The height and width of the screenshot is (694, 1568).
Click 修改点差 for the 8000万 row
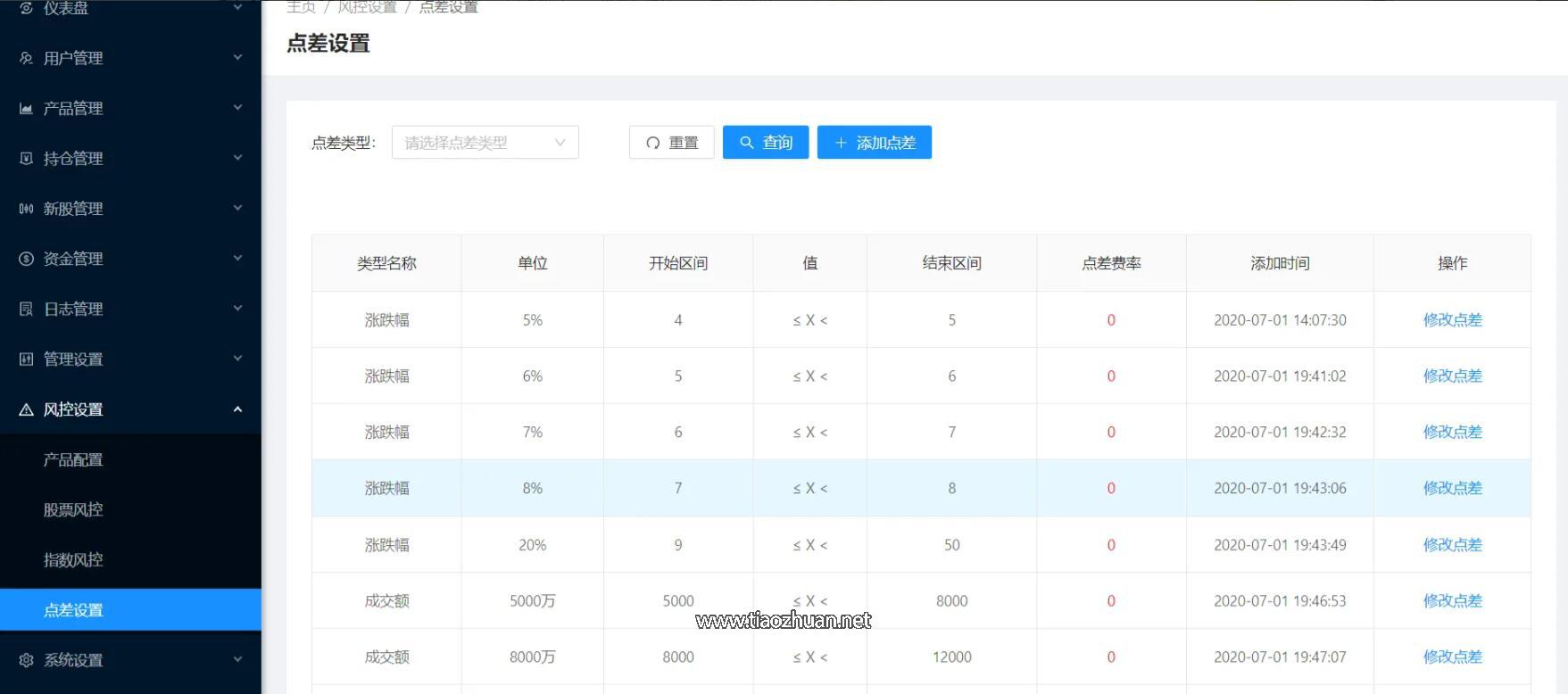tap(1452, 657)
